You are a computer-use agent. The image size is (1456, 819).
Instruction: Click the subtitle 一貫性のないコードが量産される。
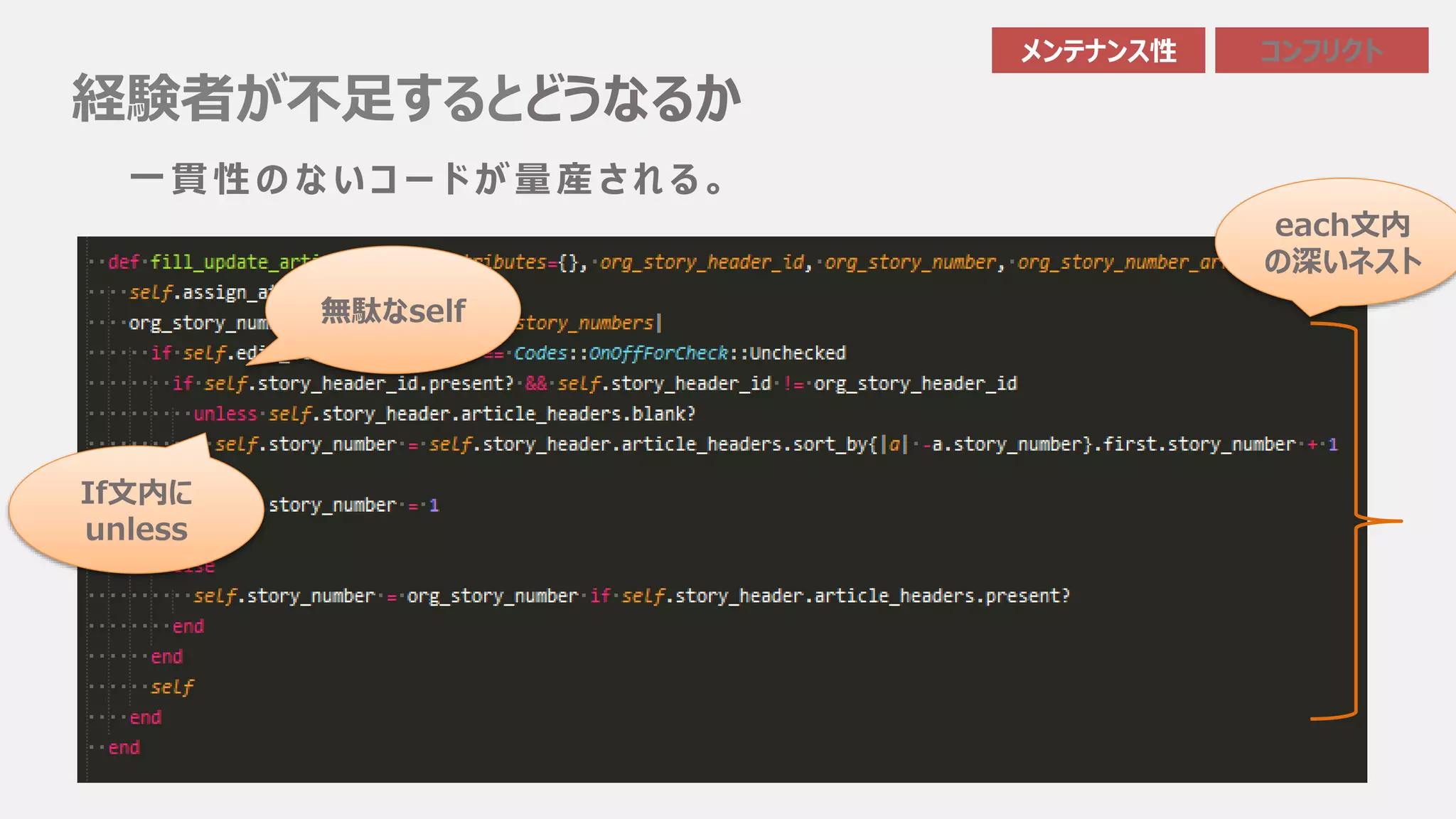(x=427, y=178)
